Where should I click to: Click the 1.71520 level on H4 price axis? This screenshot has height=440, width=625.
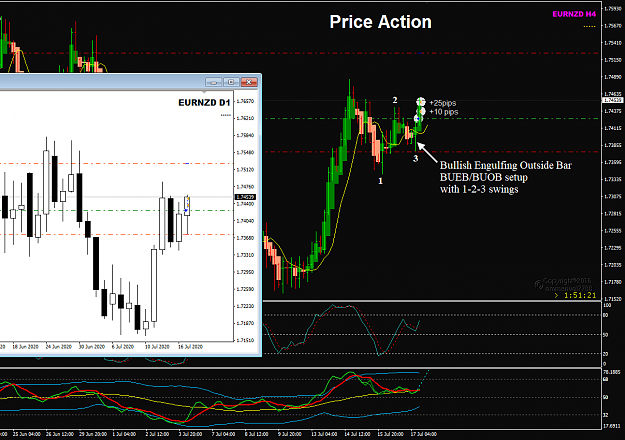point(613,299)
